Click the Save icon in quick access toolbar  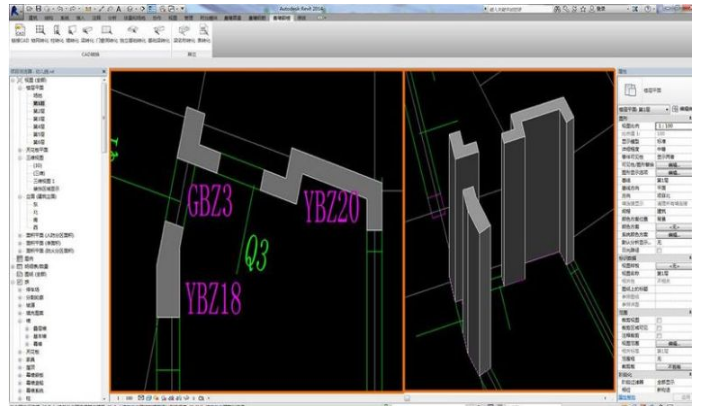click(x=39, y=9)
